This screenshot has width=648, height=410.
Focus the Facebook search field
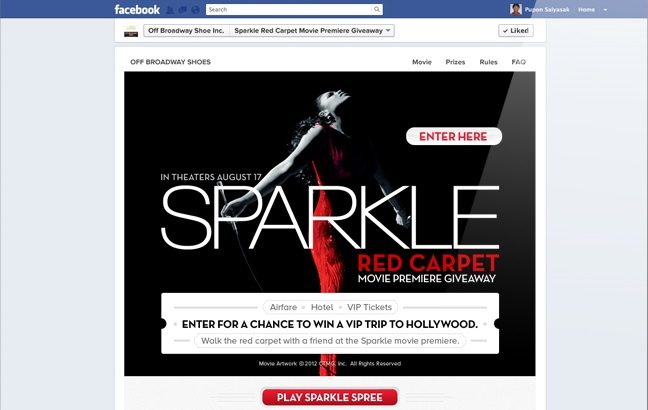click(x=289, y=10)
